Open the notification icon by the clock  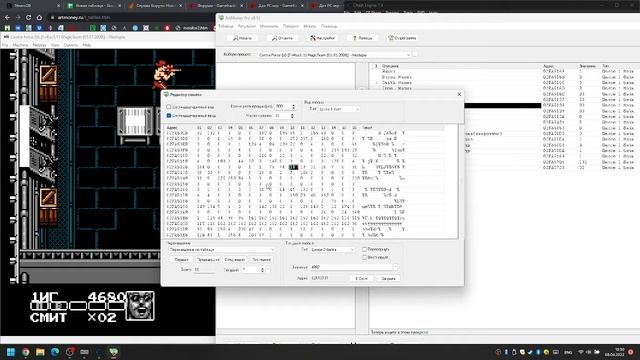tap(631, 352)
